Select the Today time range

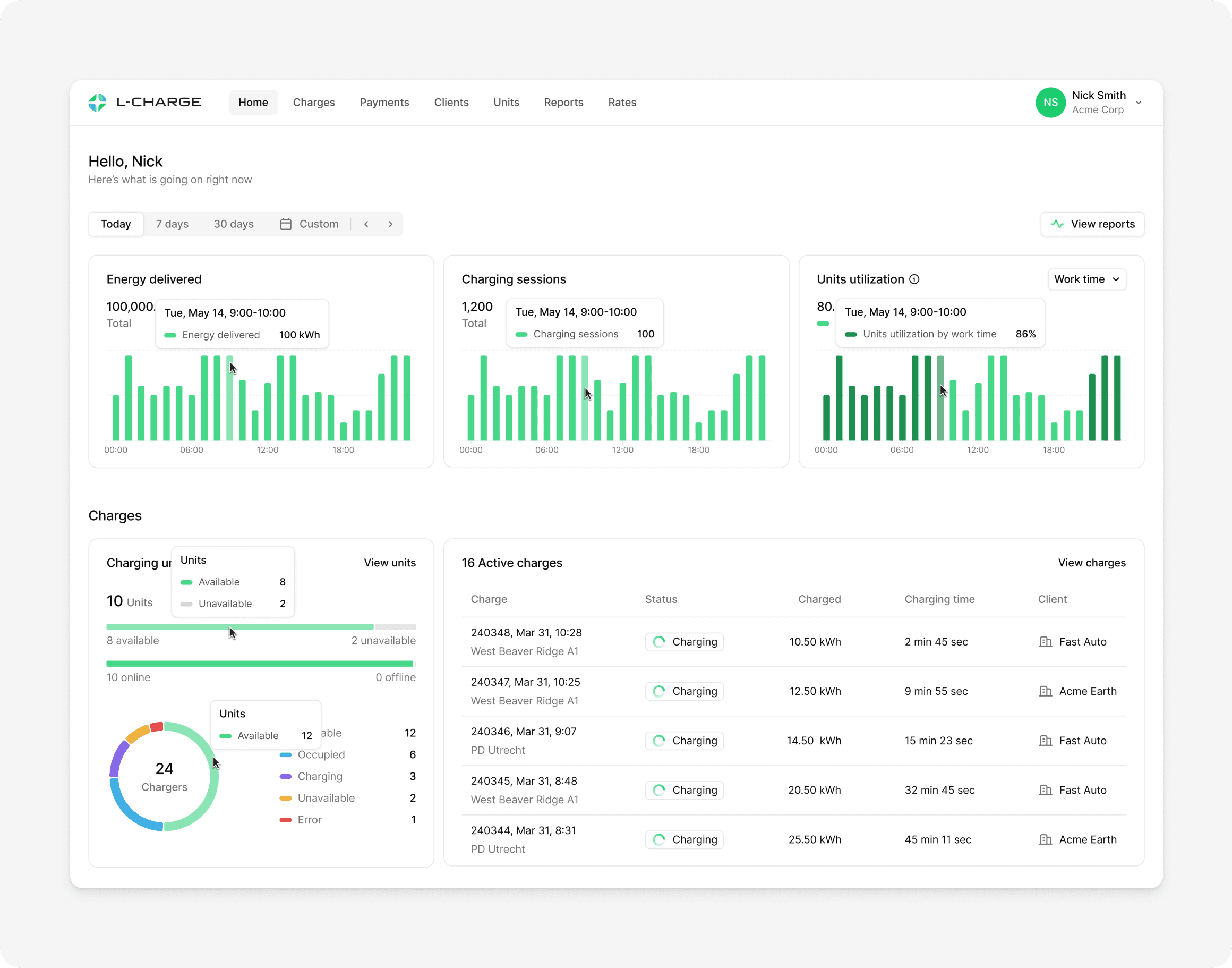point(116,224)
